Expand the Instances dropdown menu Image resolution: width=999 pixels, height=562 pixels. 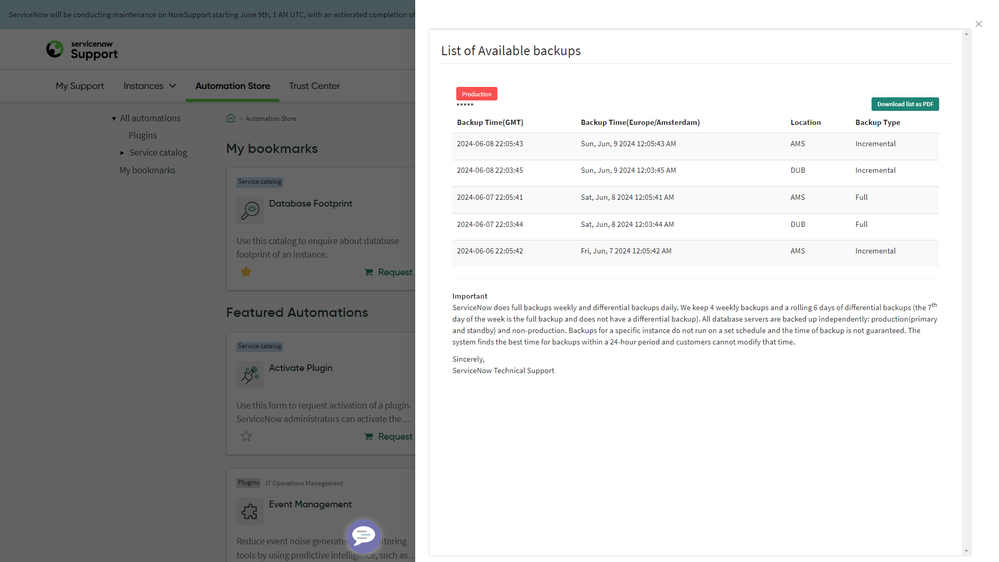150,86
